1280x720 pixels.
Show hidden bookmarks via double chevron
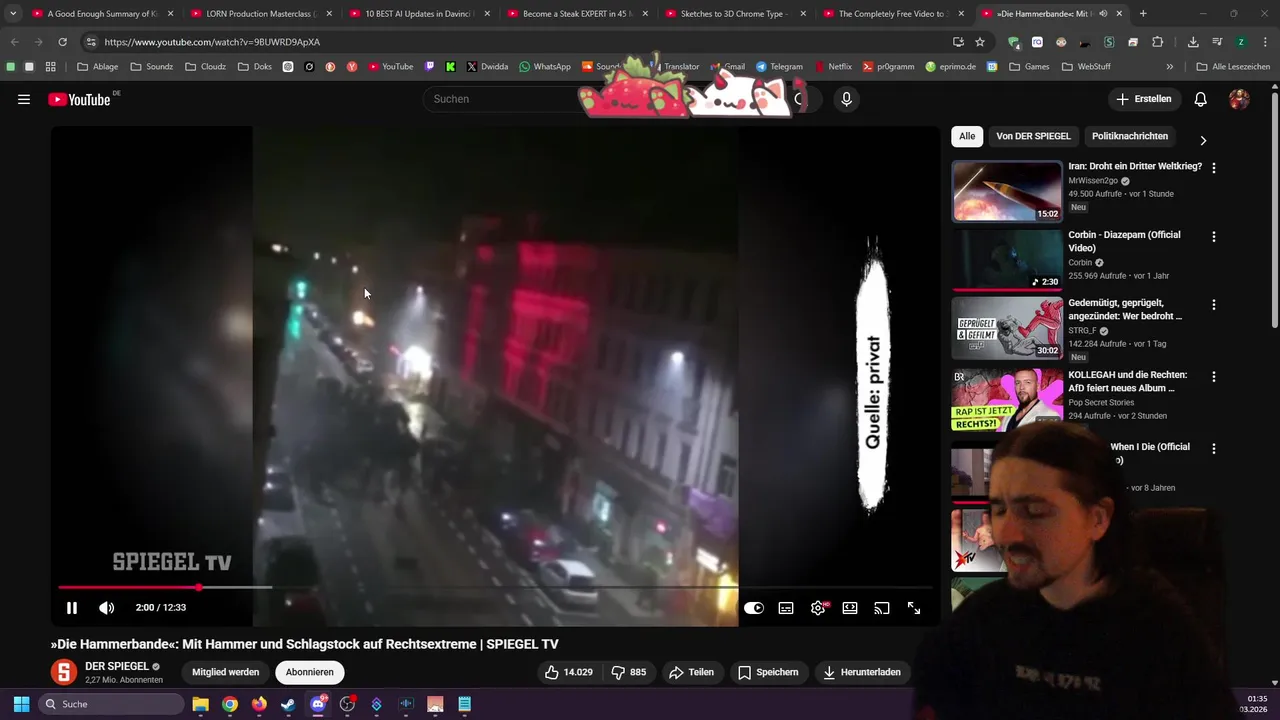coord(1169,67)
